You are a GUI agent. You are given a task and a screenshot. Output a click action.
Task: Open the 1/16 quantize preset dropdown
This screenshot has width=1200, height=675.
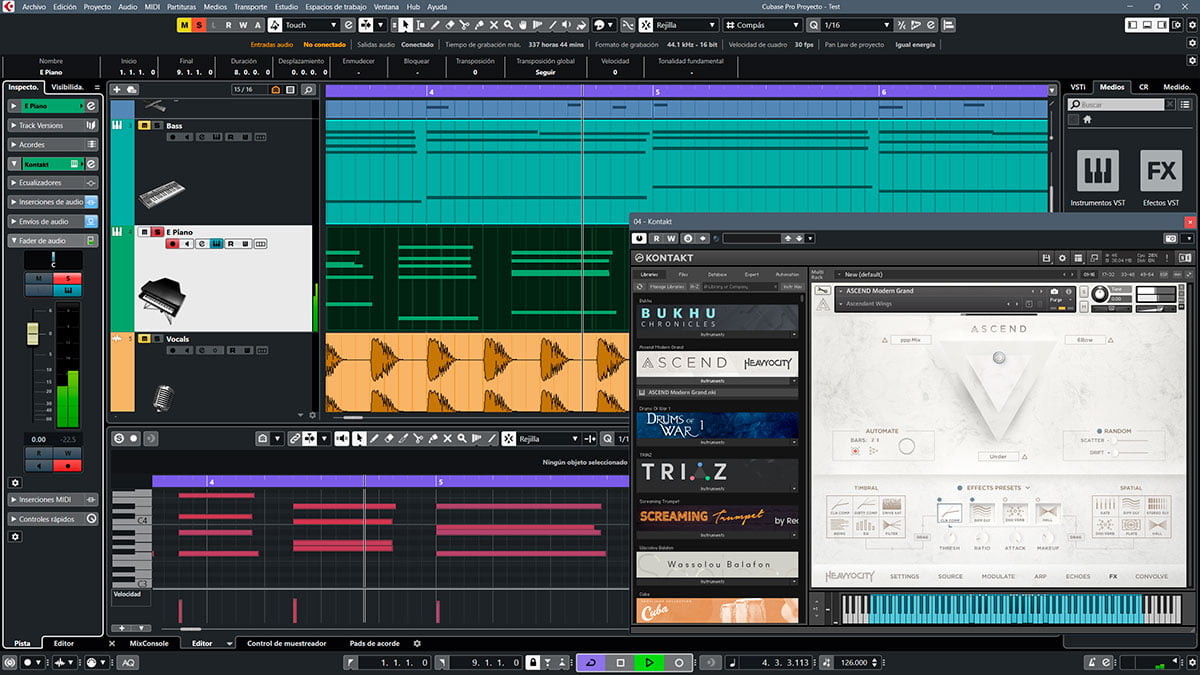coord(857,25)
